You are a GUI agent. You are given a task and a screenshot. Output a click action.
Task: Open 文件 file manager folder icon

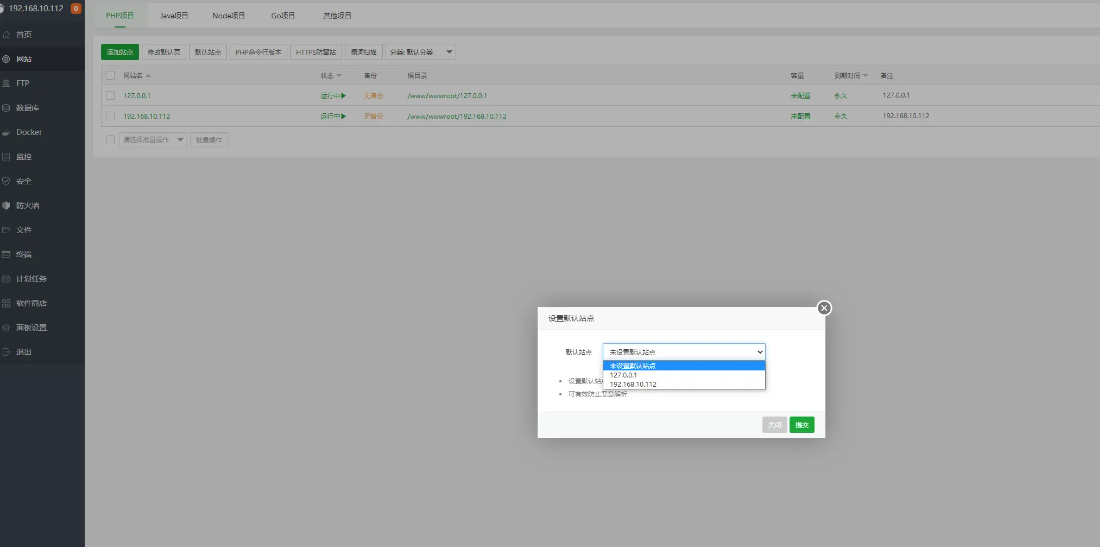coord(7,230)
